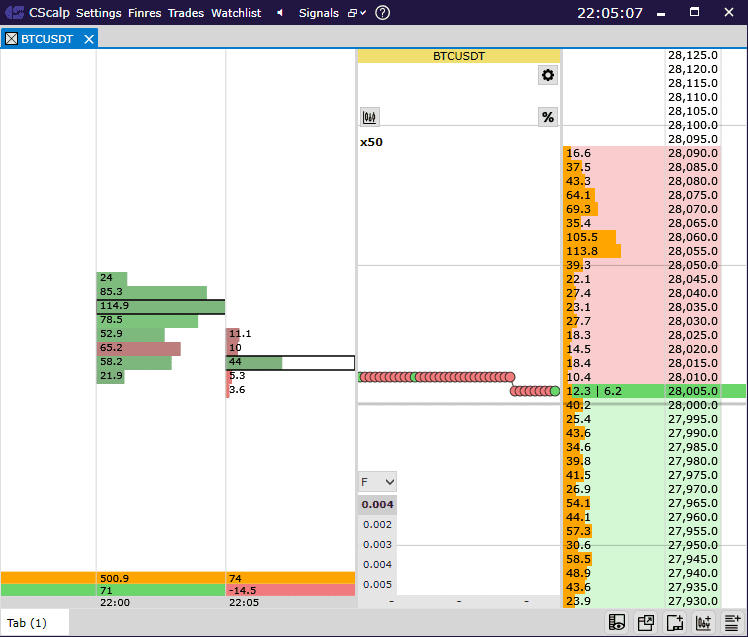Click the 28,005.0 current price row
This screenshot has height=637, width=748.
click(693, 391)
